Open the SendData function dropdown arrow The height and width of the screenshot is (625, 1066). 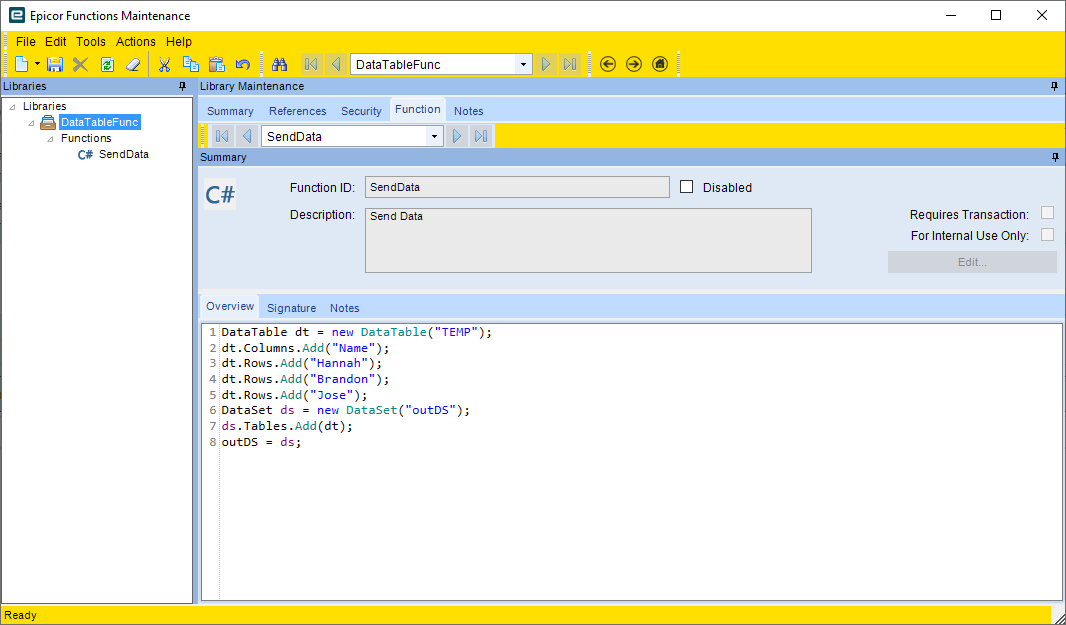(434, 136)
